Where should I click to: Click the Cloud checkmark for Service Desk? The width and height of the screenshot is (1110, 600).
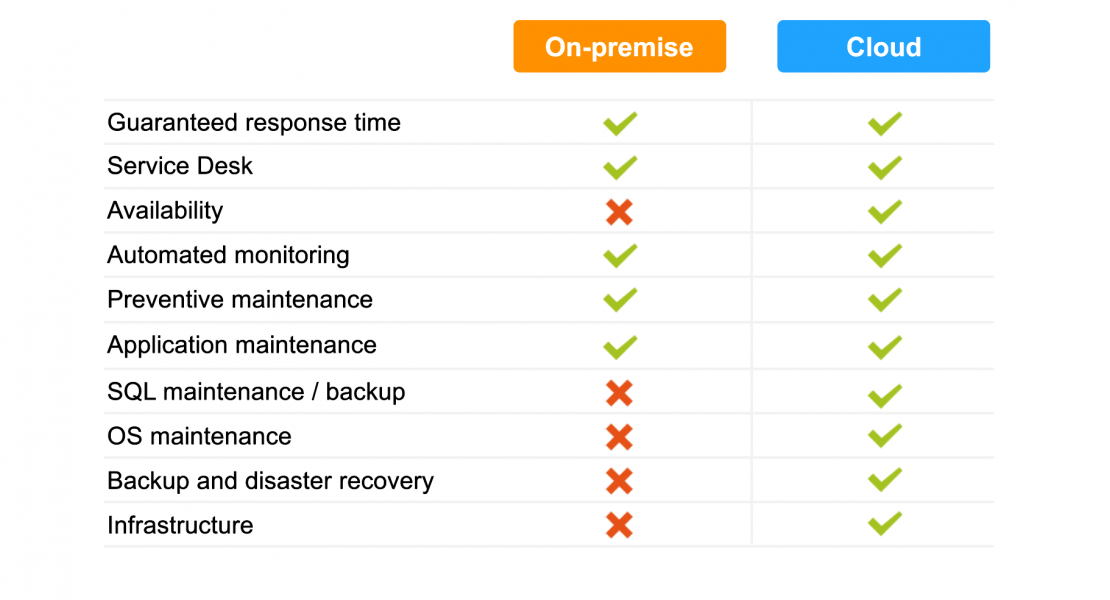pyautogui.click(x=885, y=167)
